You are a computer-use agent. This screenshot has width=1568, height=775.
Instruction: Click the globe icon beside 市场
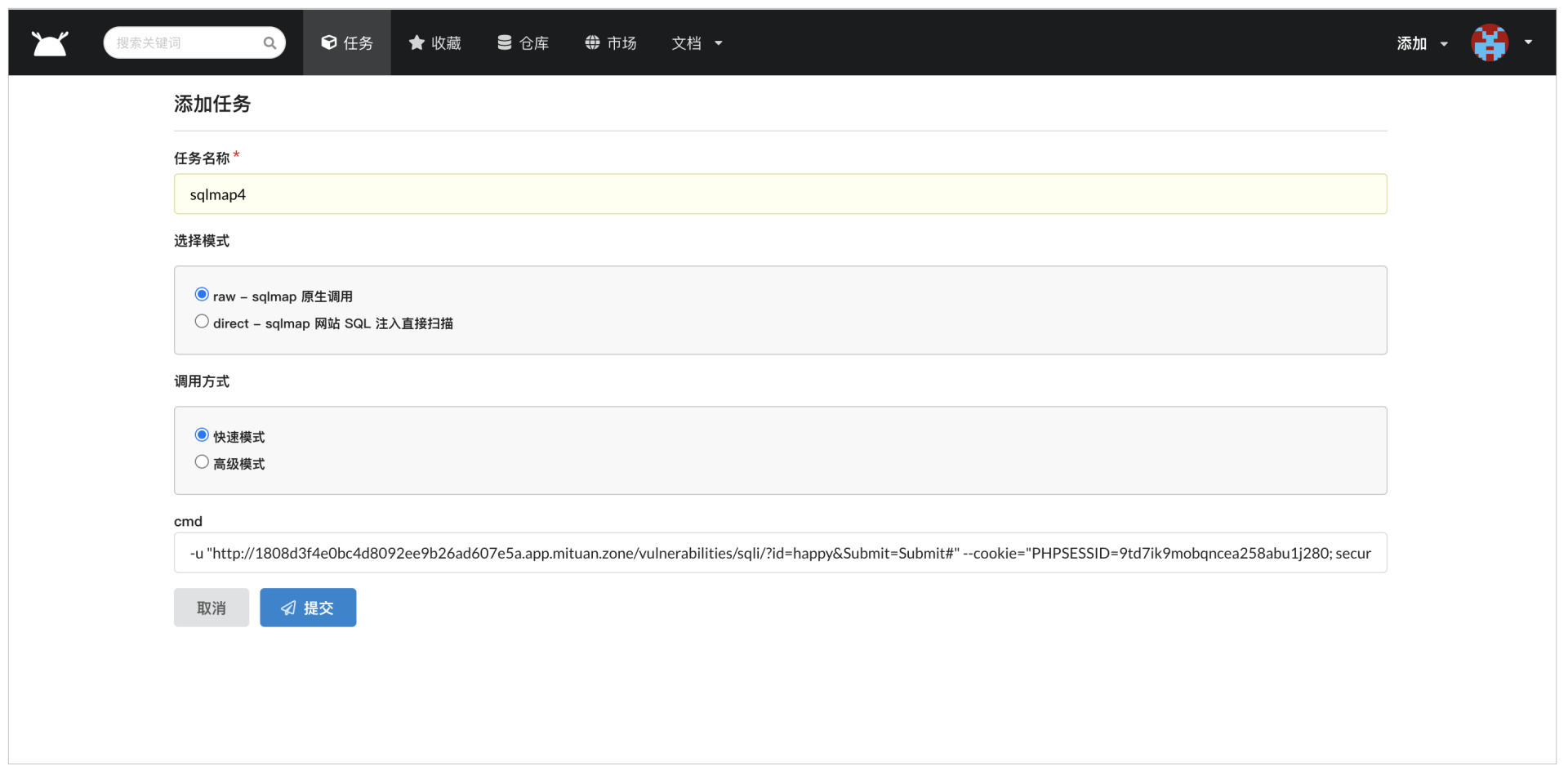tap(592, 42)
